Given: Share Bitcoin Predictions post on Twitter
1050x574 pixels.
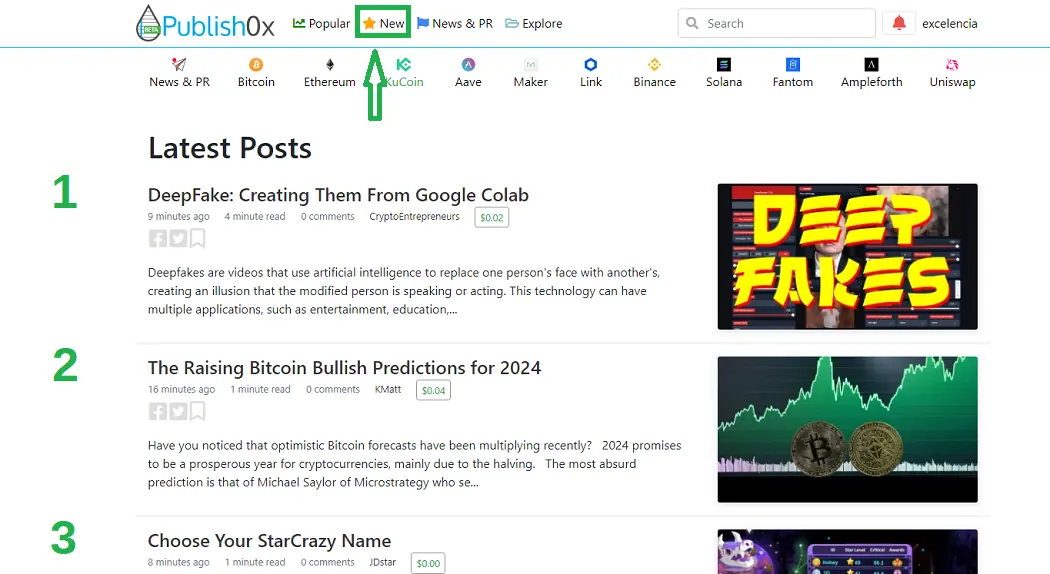Looking at the screenshot, I should (x=178, y=411).
